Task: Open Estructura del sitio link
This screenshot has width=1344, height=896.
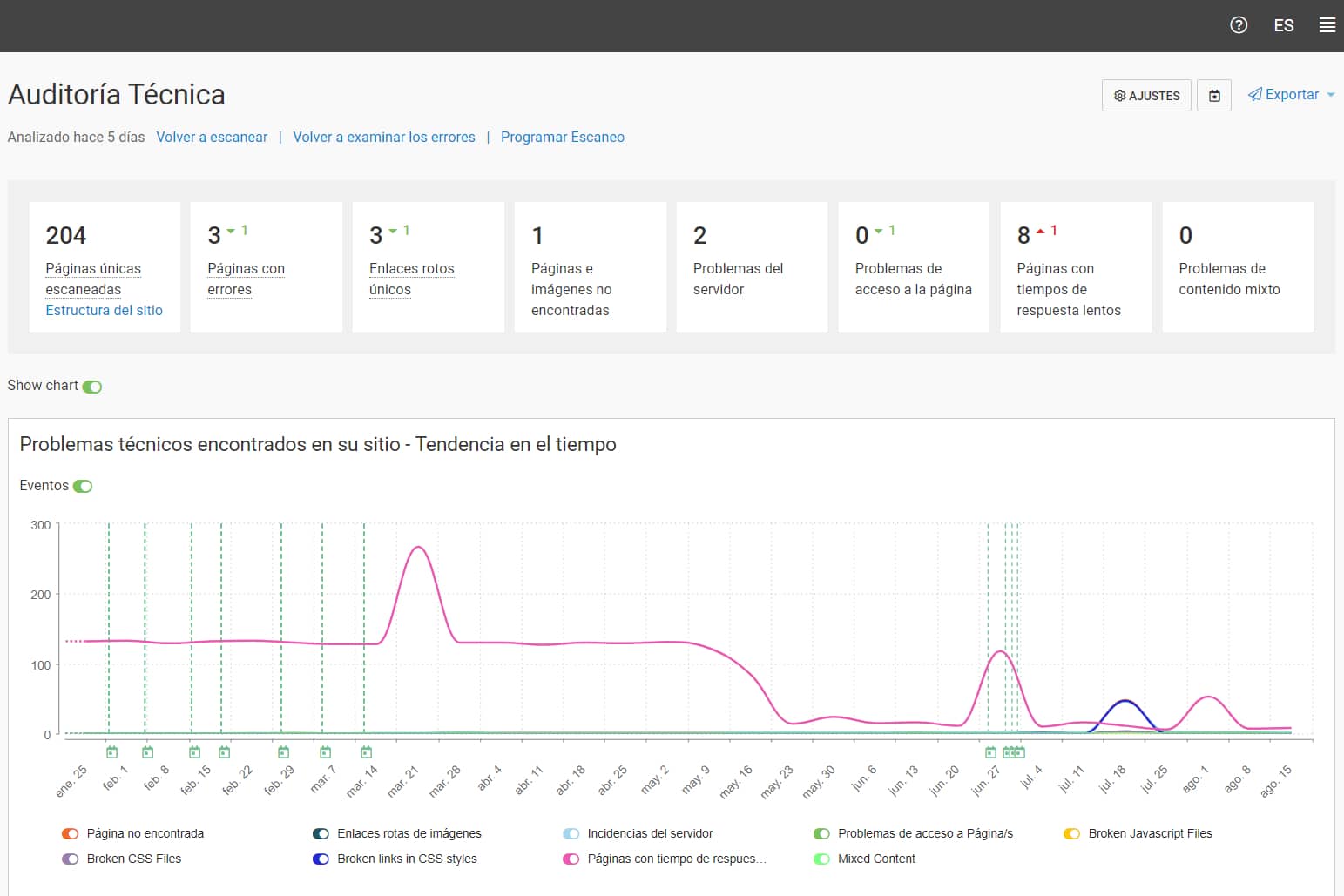Action: click(x=104, y=310)
